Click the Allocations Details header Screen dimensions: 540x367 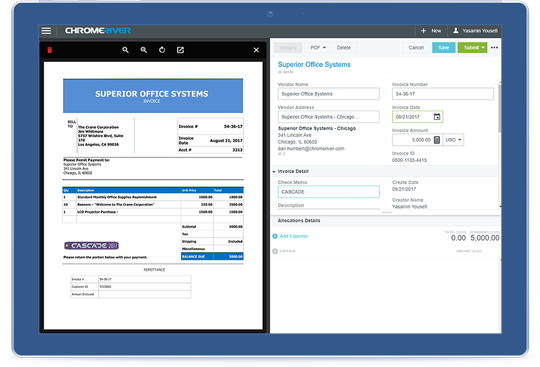coord(299,220)
